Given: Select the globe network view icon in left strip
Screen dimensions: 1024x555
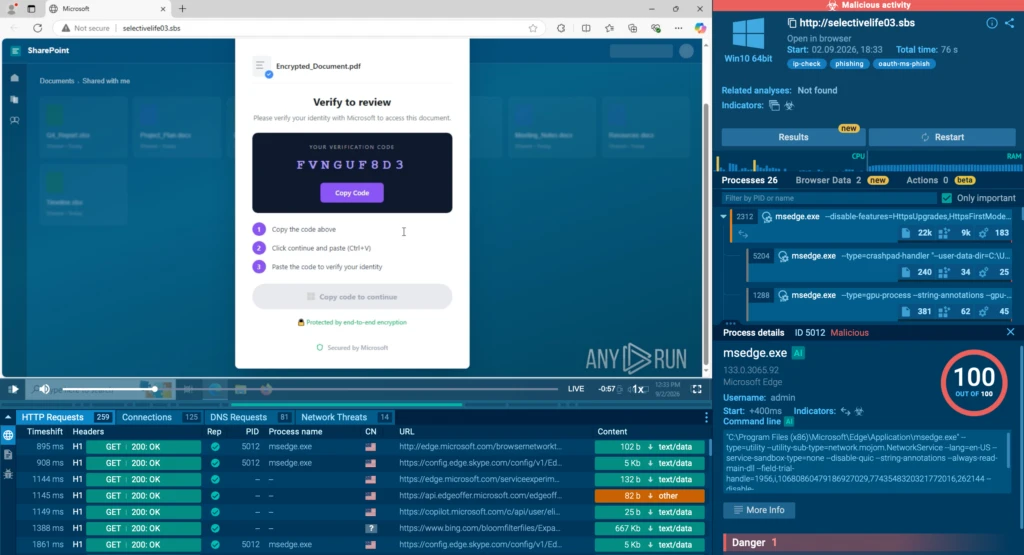Looking at the screenshot, I should click(x=8, y=435).
